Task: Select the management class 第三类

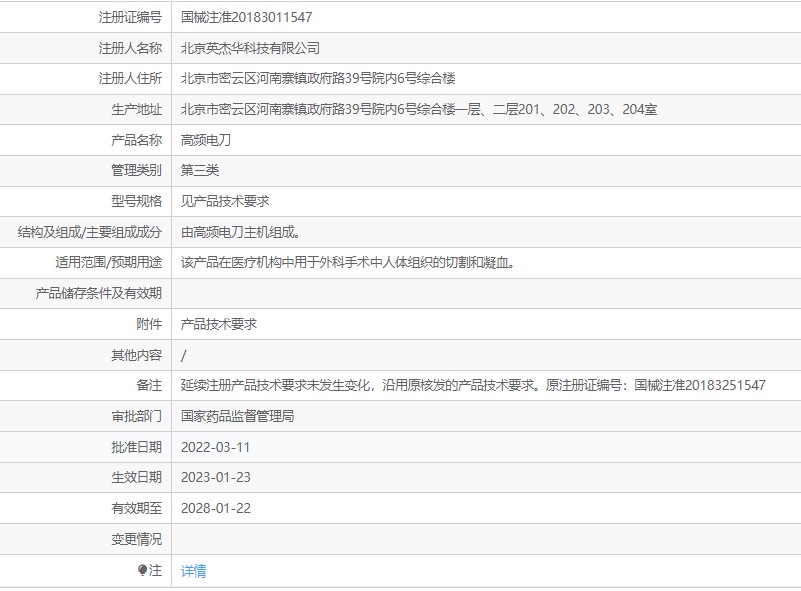Action: tap(200, 170)
